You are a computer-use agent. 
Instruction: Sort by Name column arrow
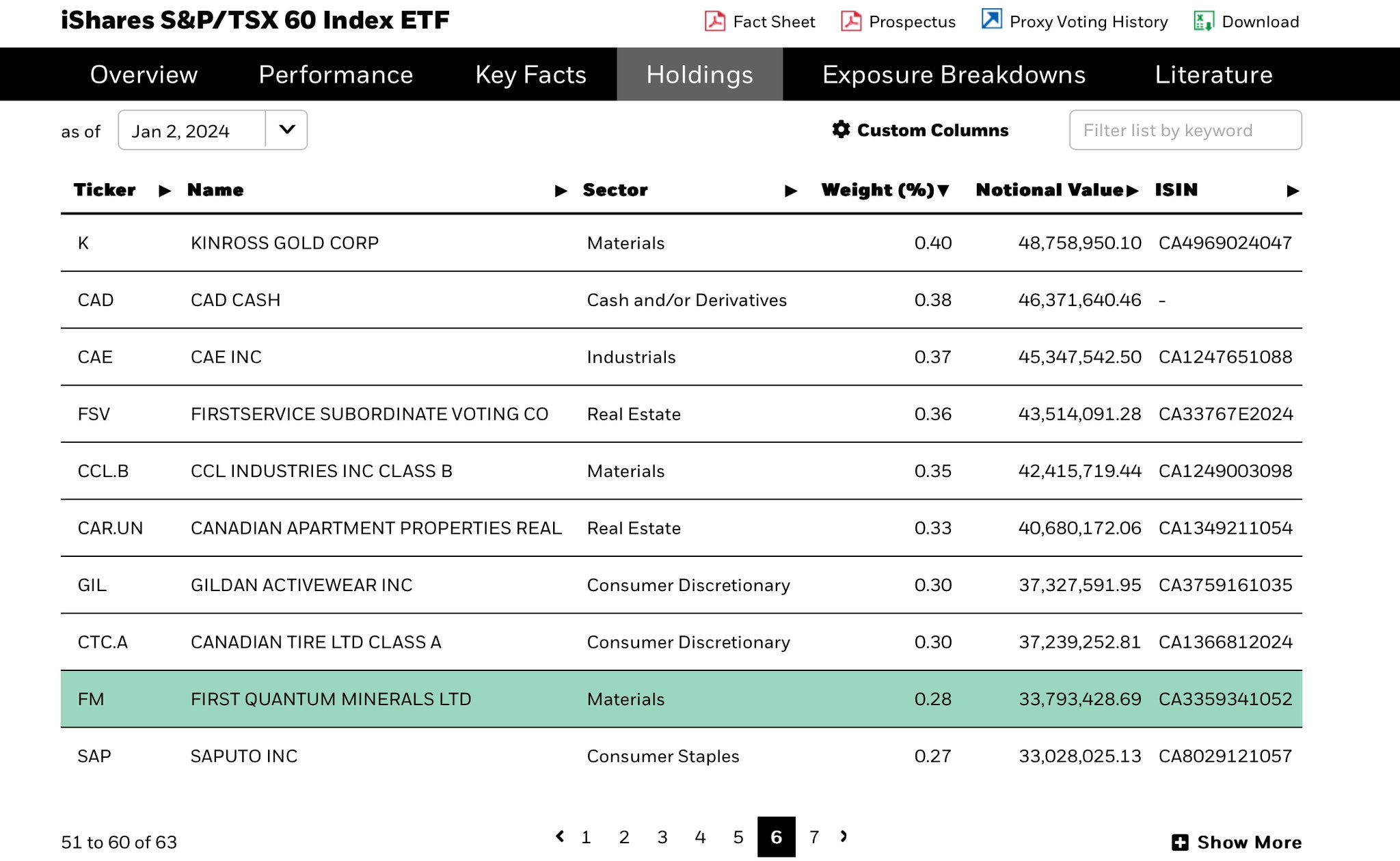coord(561,191)
